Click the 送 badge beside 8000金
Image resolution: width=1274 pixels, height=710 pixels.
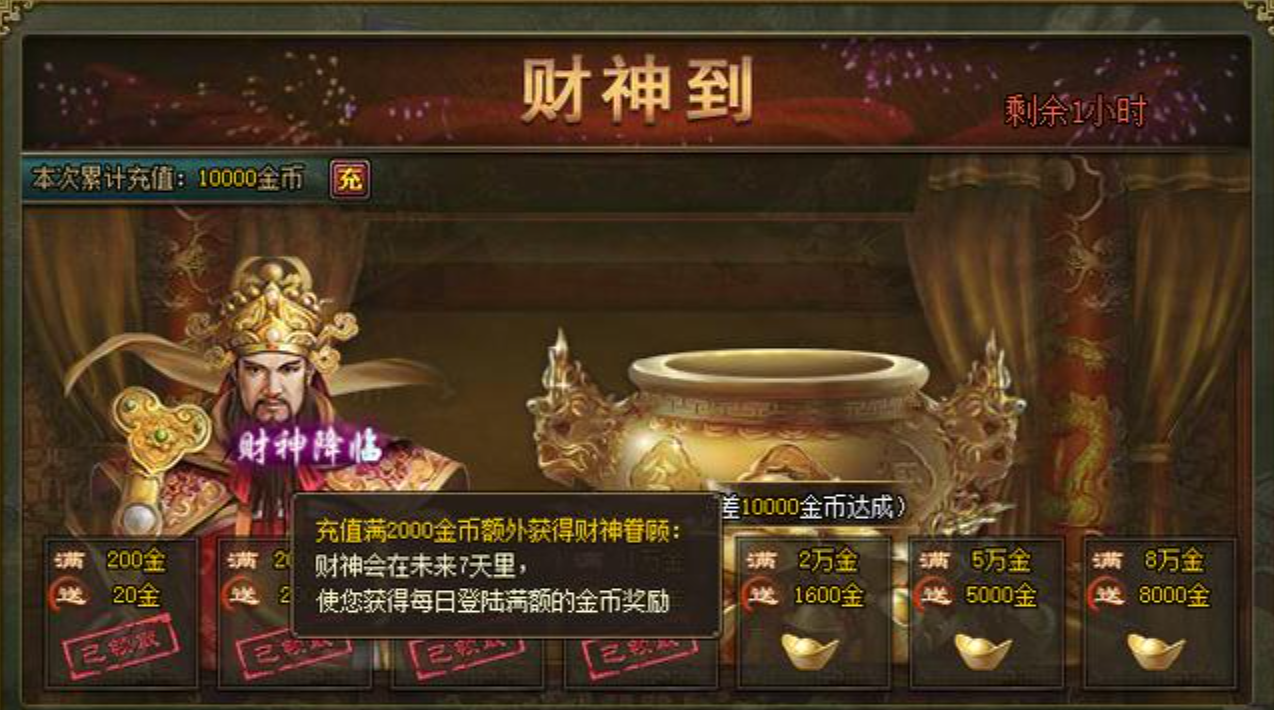click(1109, 596)
